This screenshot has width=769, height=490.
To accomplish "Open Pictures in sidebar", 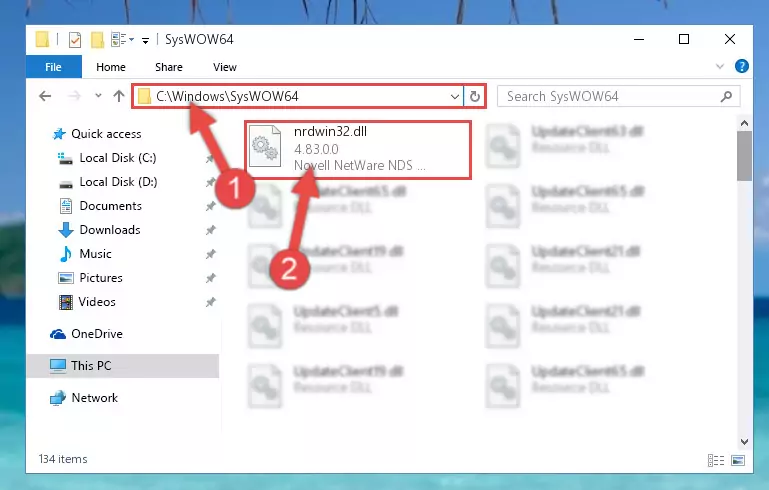I will click(x=101, y=278).
